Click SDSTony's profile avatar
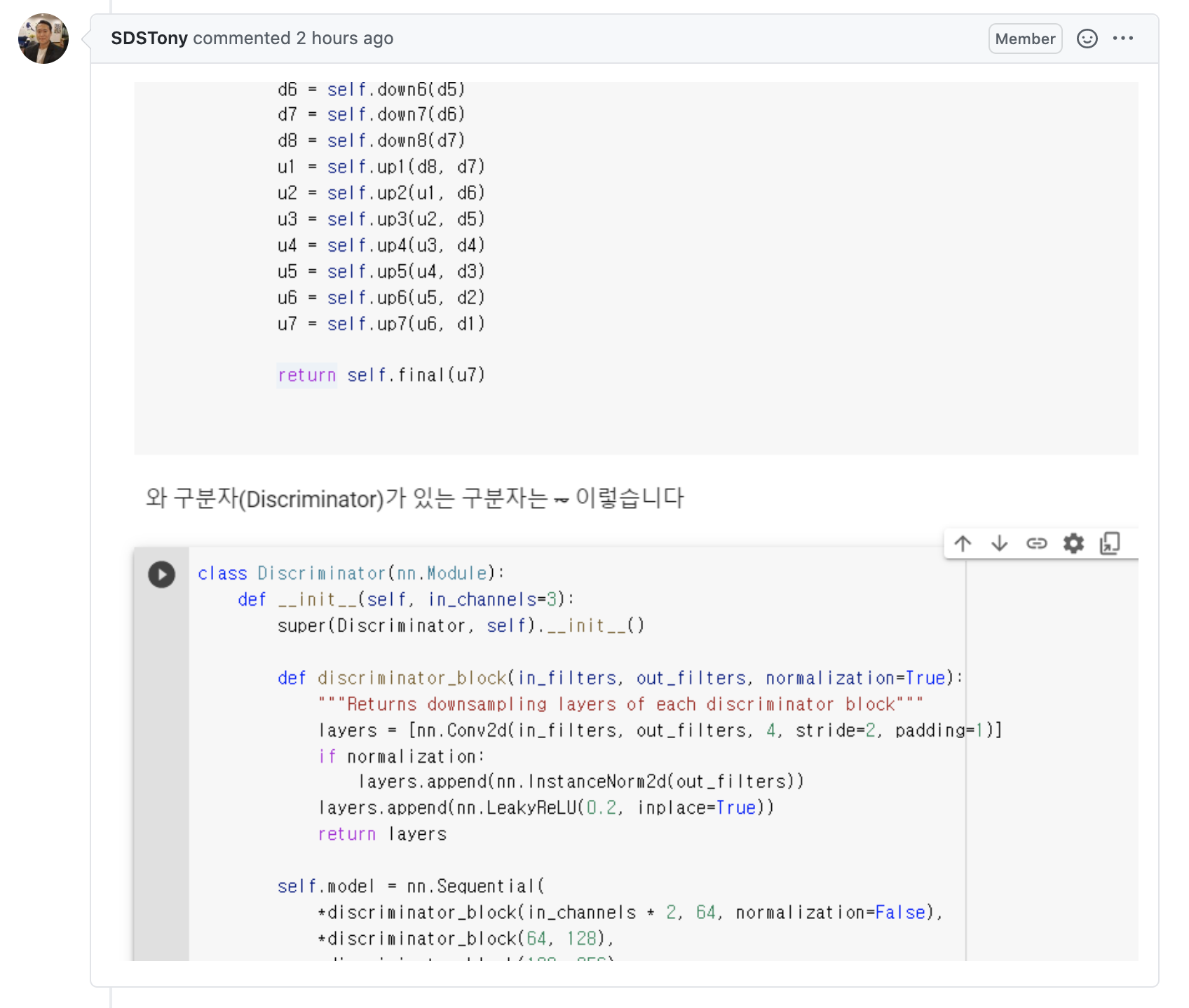This screenshot has height=1008, width=1189. 43,39
